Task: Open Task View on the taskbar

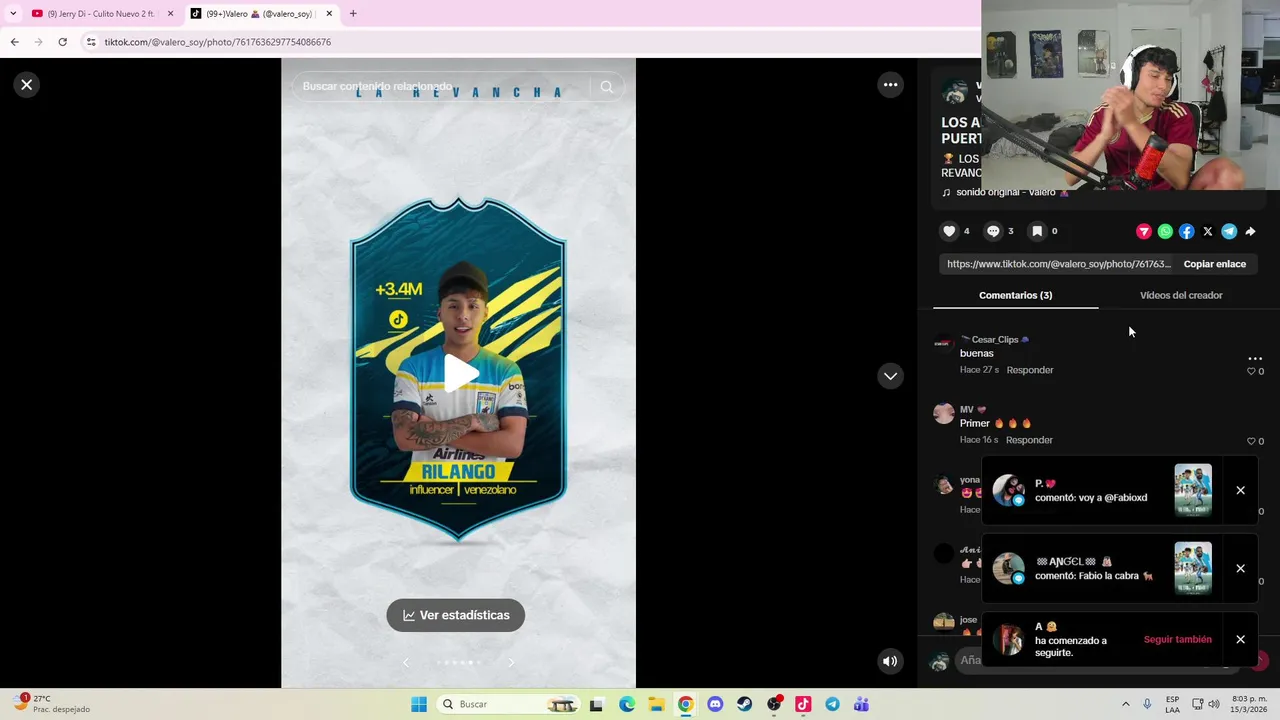Action: pyautogui.click(x=596, y=704)
